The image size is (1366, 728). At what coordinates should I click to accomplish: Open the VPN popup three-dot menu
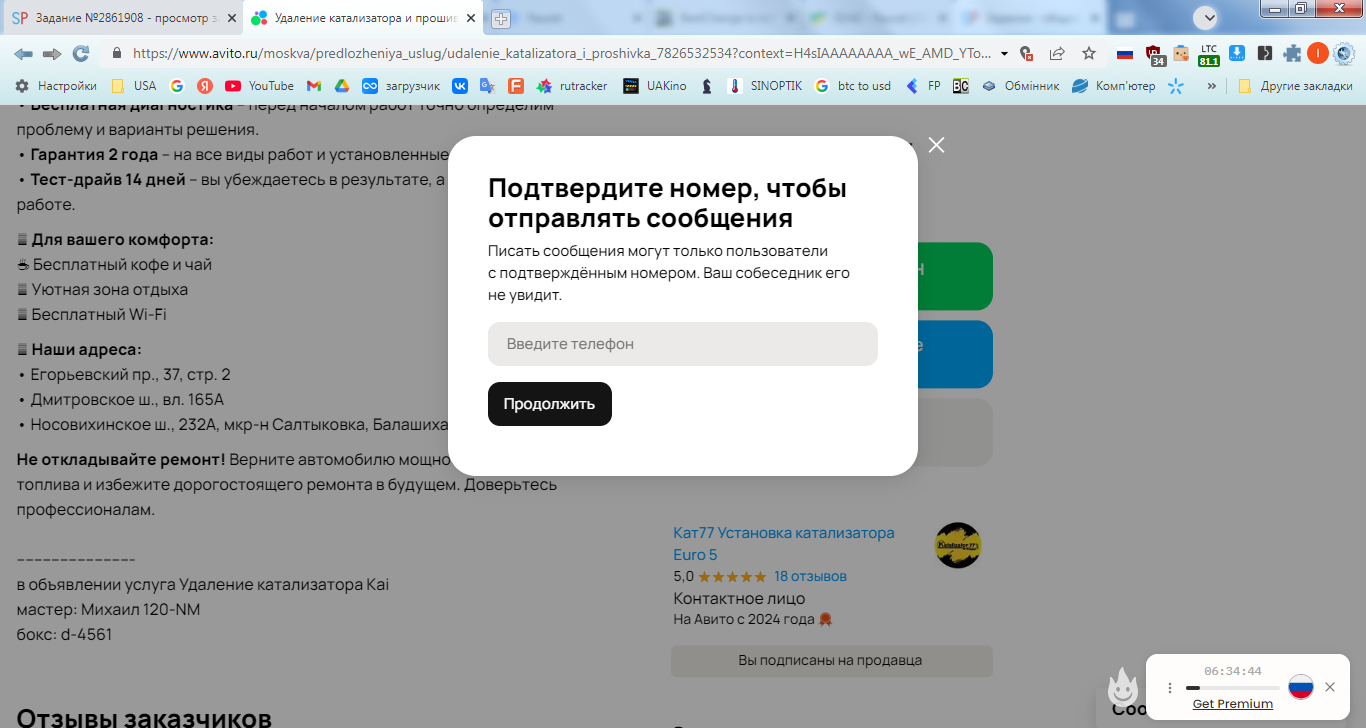tap(1170, 688)
